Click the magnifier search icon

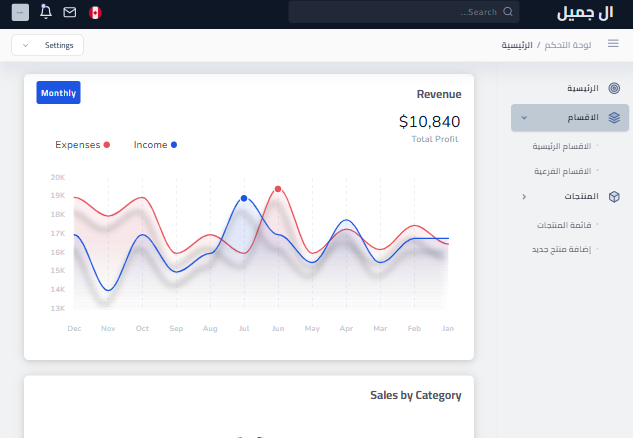click(508, 12)
